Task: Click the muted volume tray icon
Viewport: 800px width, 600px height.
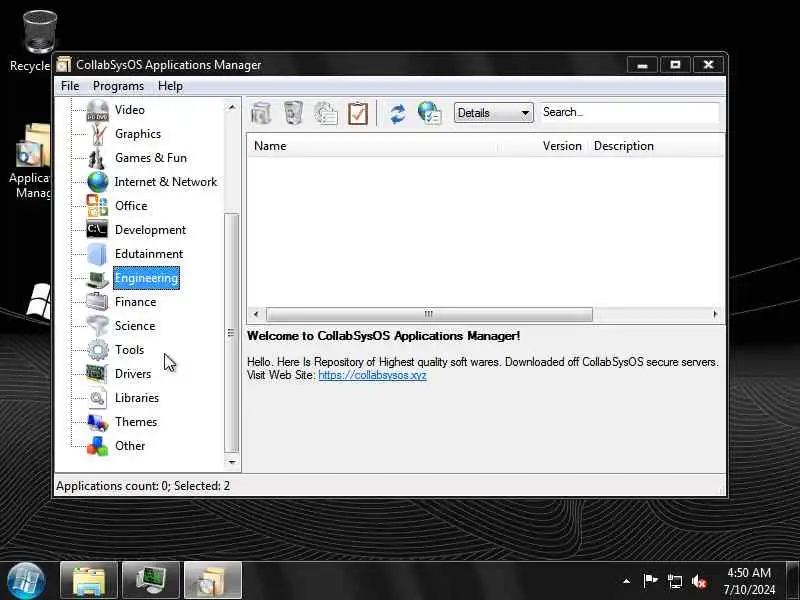Action: pyautogui.click(x=699, y=581)
